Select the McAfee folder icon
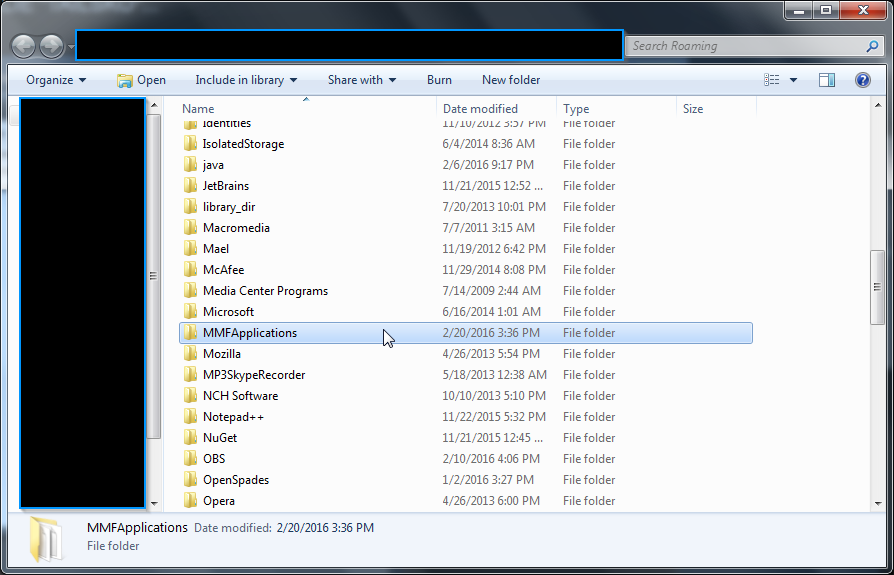This screenshot has width=894, height=575. 190,270
